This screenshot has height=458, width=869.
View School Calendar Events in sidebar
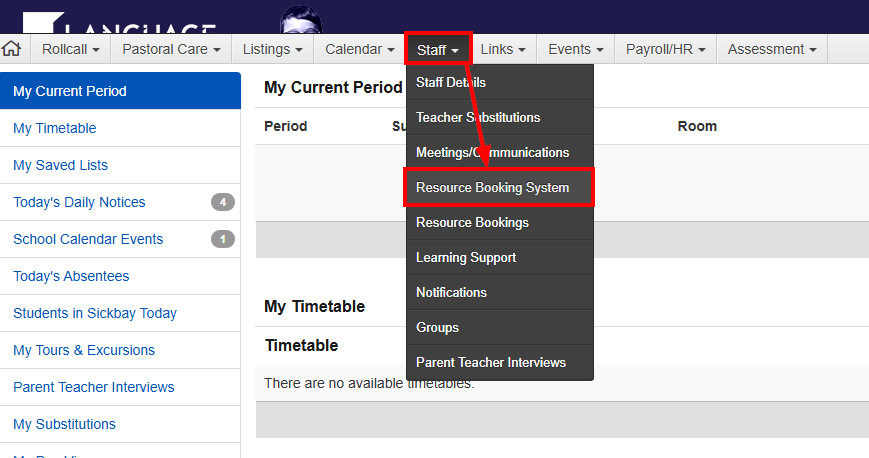point(88,239)
